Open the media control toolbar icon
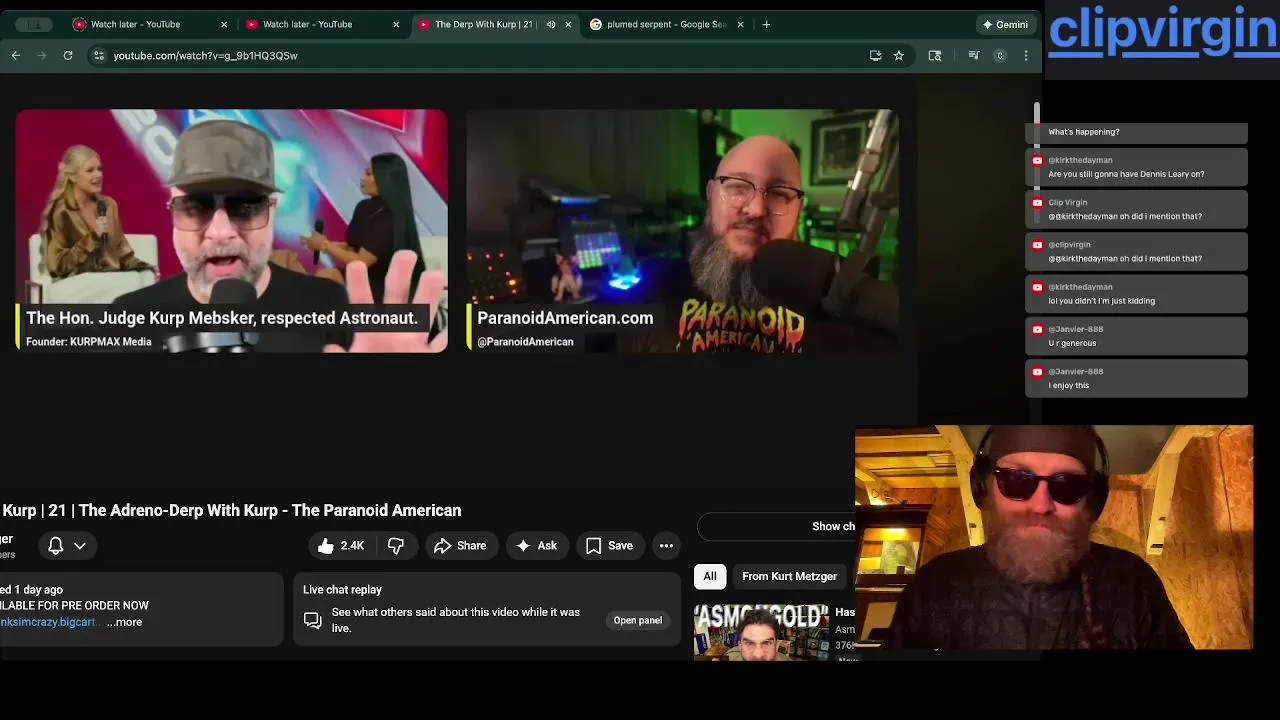Image resolution: width=1280 pixels, height=720 pixels. (973, 56)
